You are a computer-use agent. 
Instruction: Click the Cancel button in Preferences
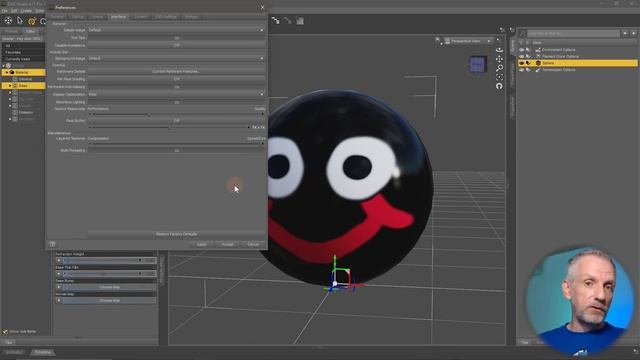click(x=253, y=244)
